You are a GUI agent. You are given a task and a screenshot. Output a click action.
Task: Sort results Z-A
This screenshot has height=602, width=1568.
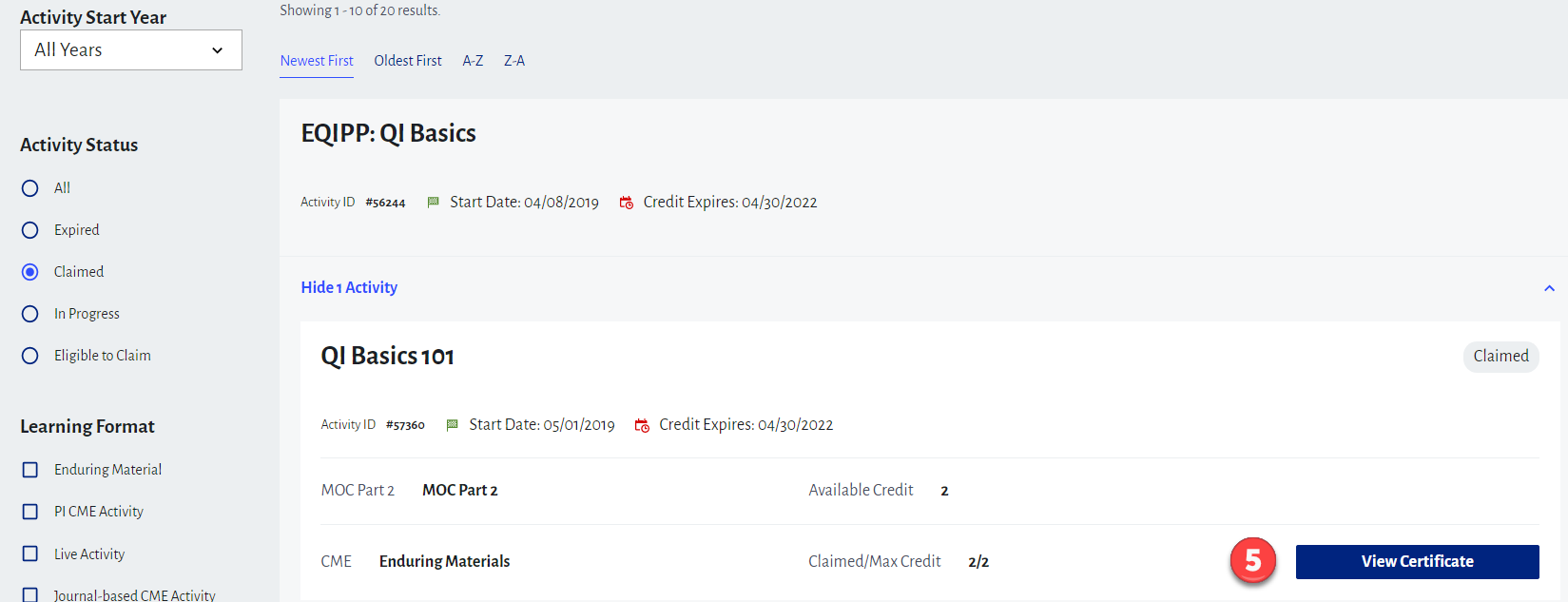pos(514,61)
